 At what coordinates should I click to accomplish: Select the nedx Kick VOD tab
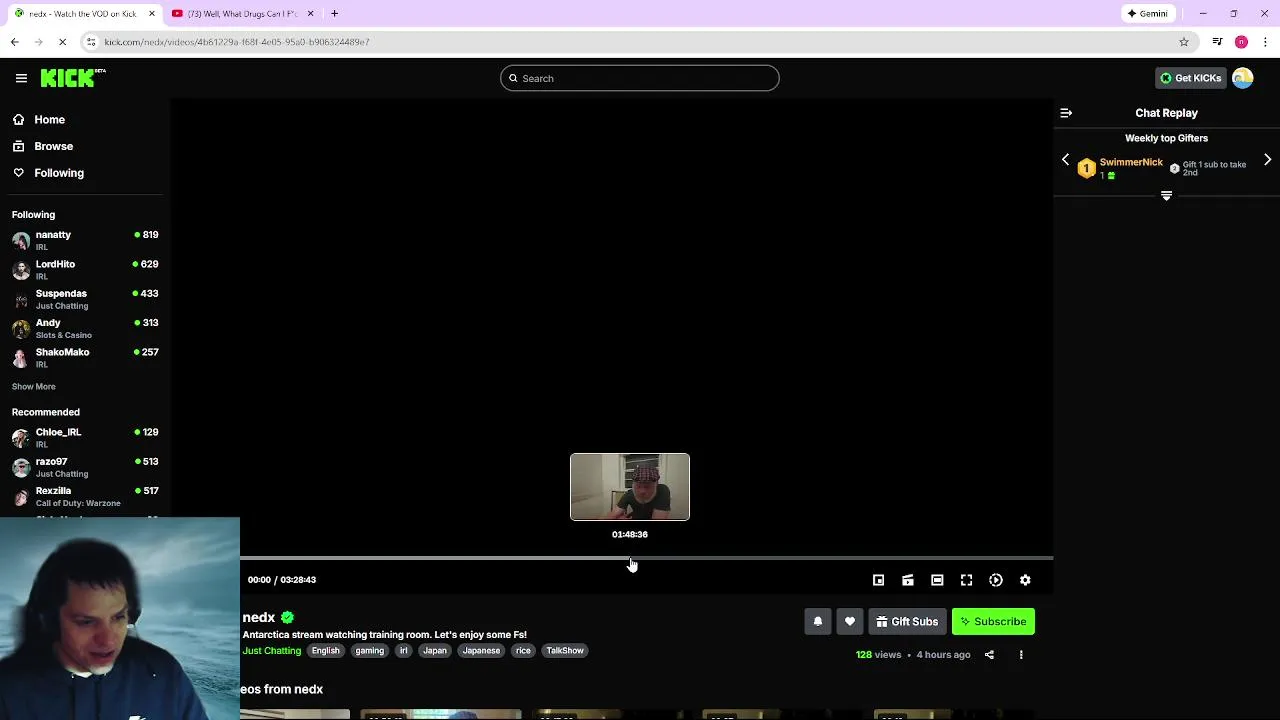click(84, 13)
